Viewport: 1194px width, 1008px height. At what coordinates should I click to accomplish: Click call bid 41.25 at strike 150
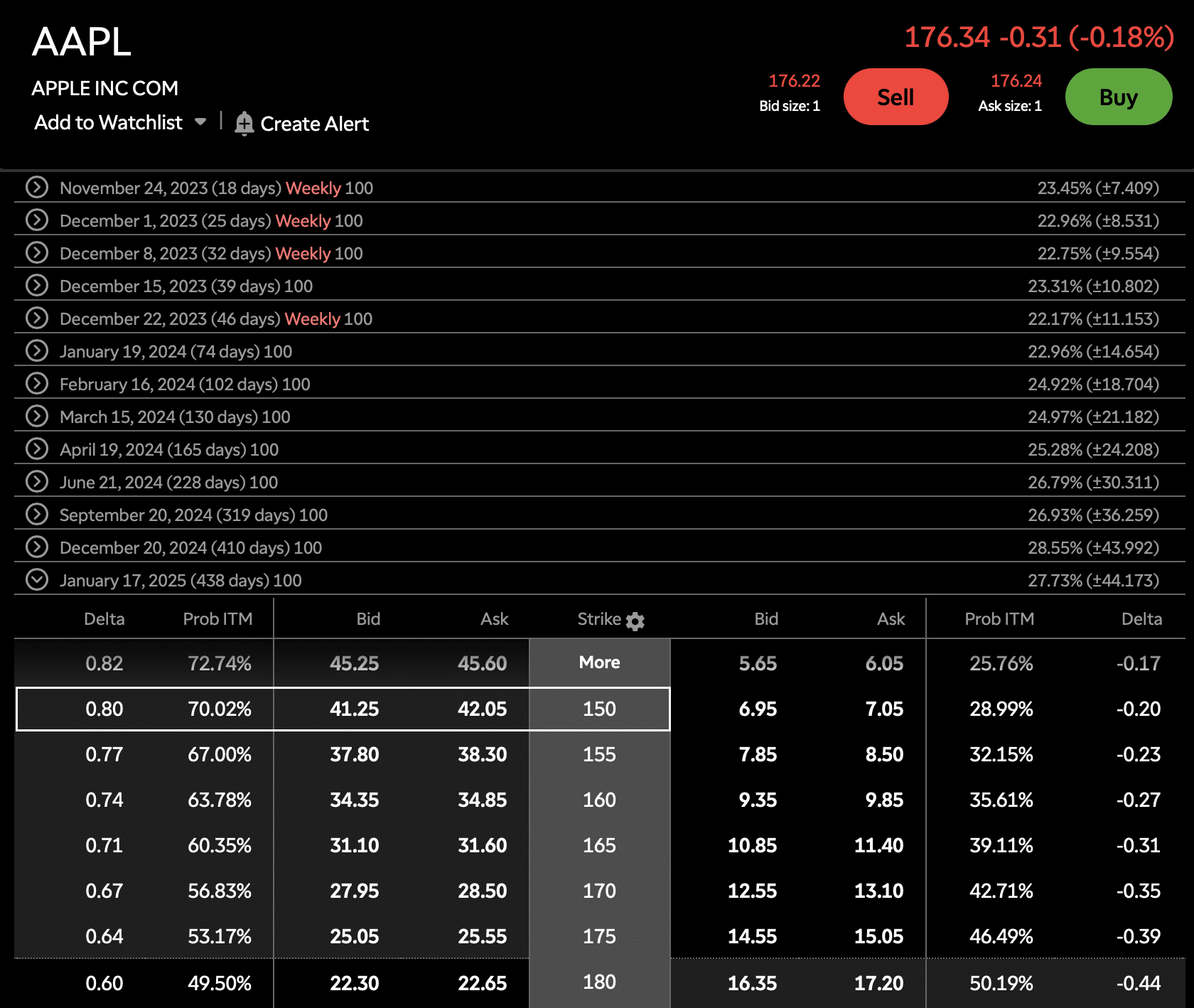[x=354, y=709]
